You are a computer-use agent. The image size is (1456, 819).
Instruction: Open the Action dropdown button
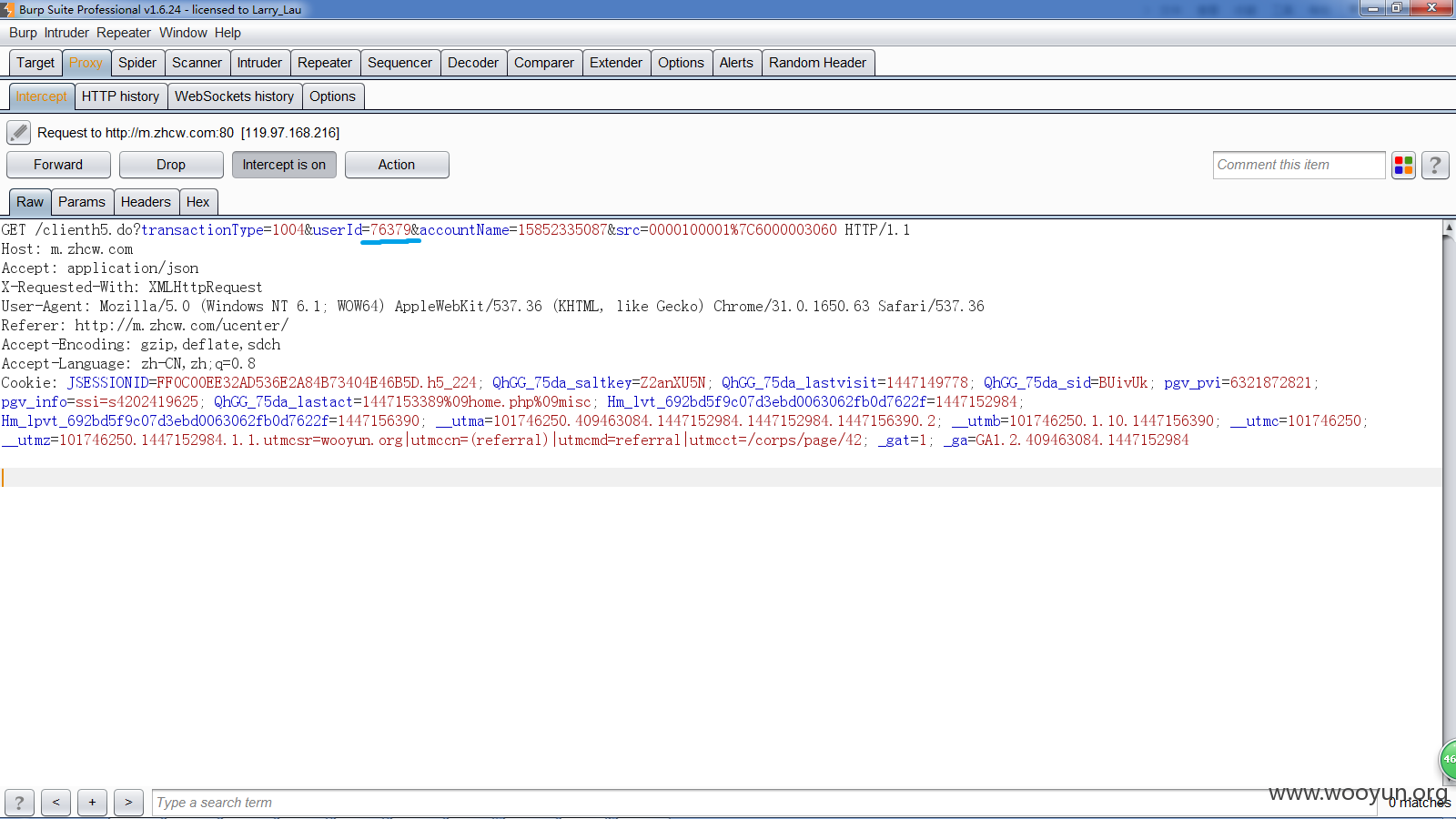click(397, 165)
